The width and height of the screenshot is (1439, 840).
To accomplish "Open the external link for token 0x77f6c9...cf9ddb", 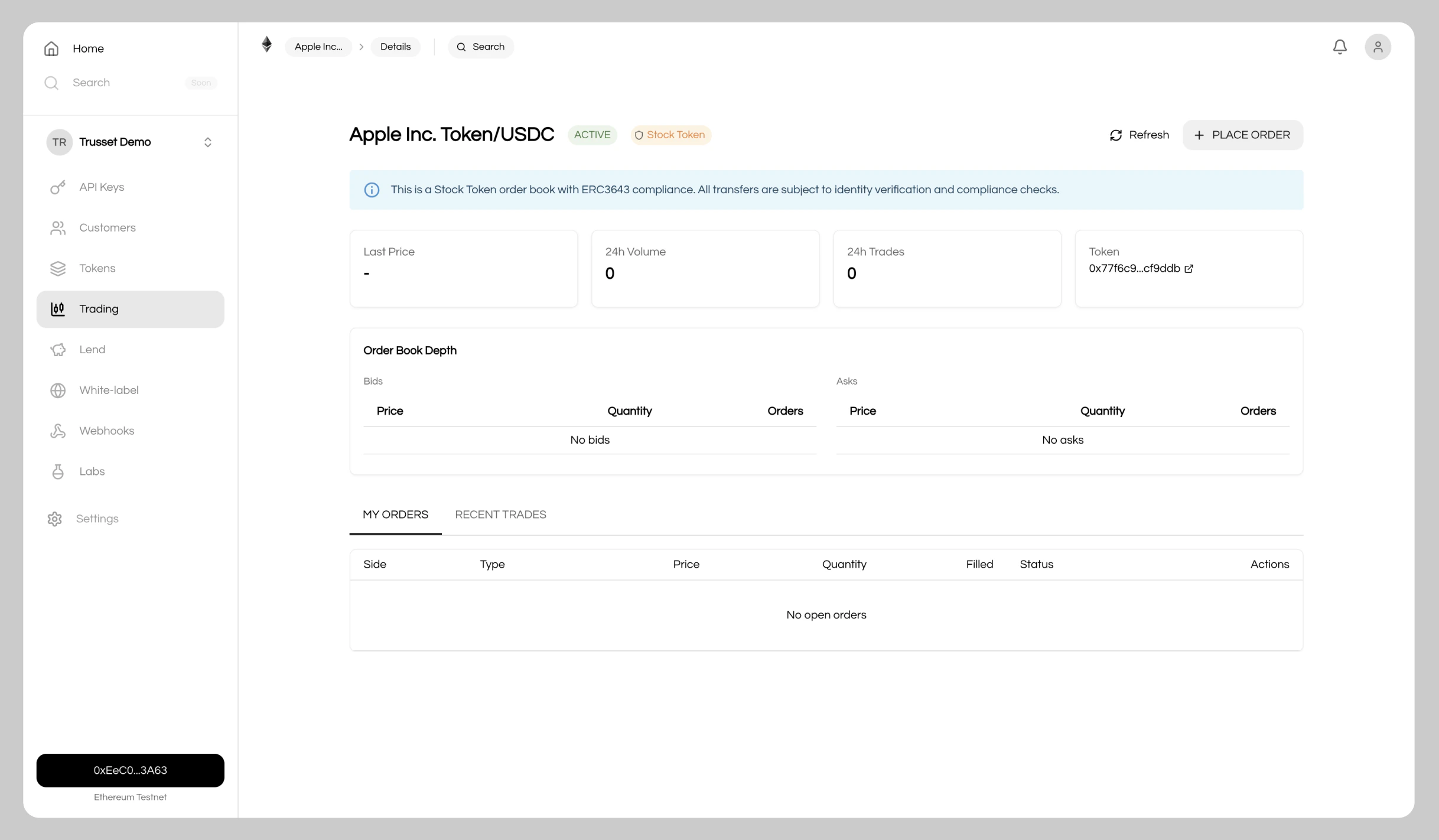I will click(1189, 269).
